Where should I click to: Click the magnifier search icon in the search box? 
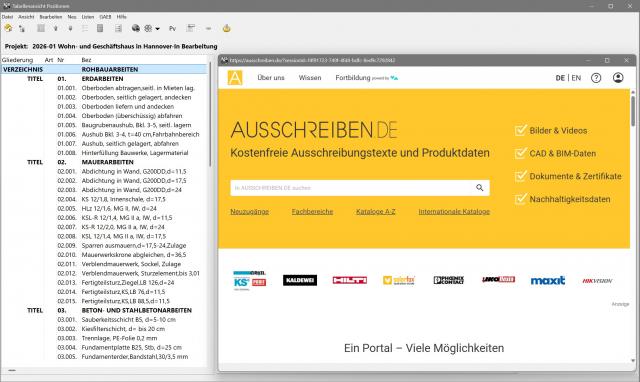(480, 188)
